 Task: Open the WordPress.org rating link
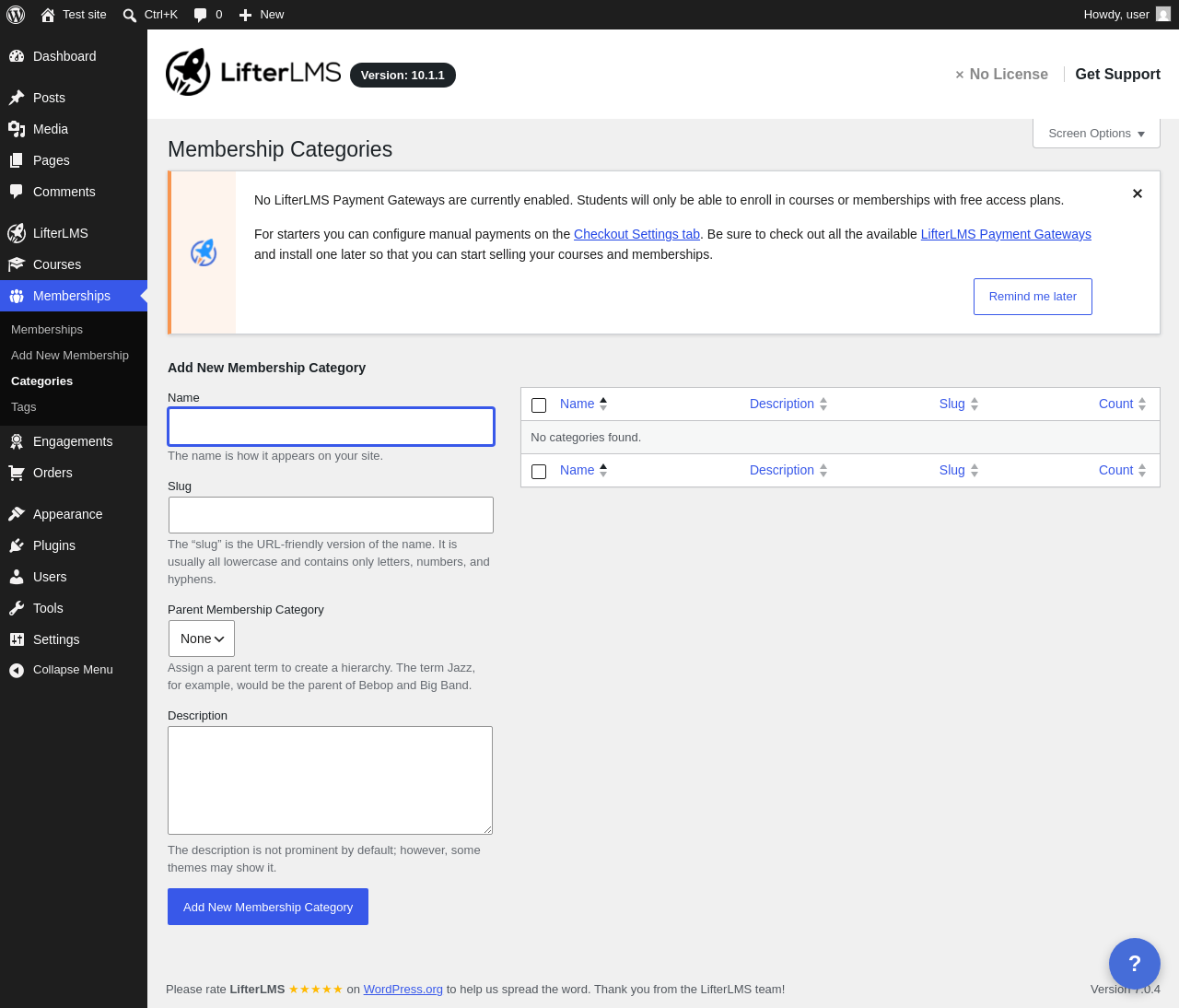(403, 990)
